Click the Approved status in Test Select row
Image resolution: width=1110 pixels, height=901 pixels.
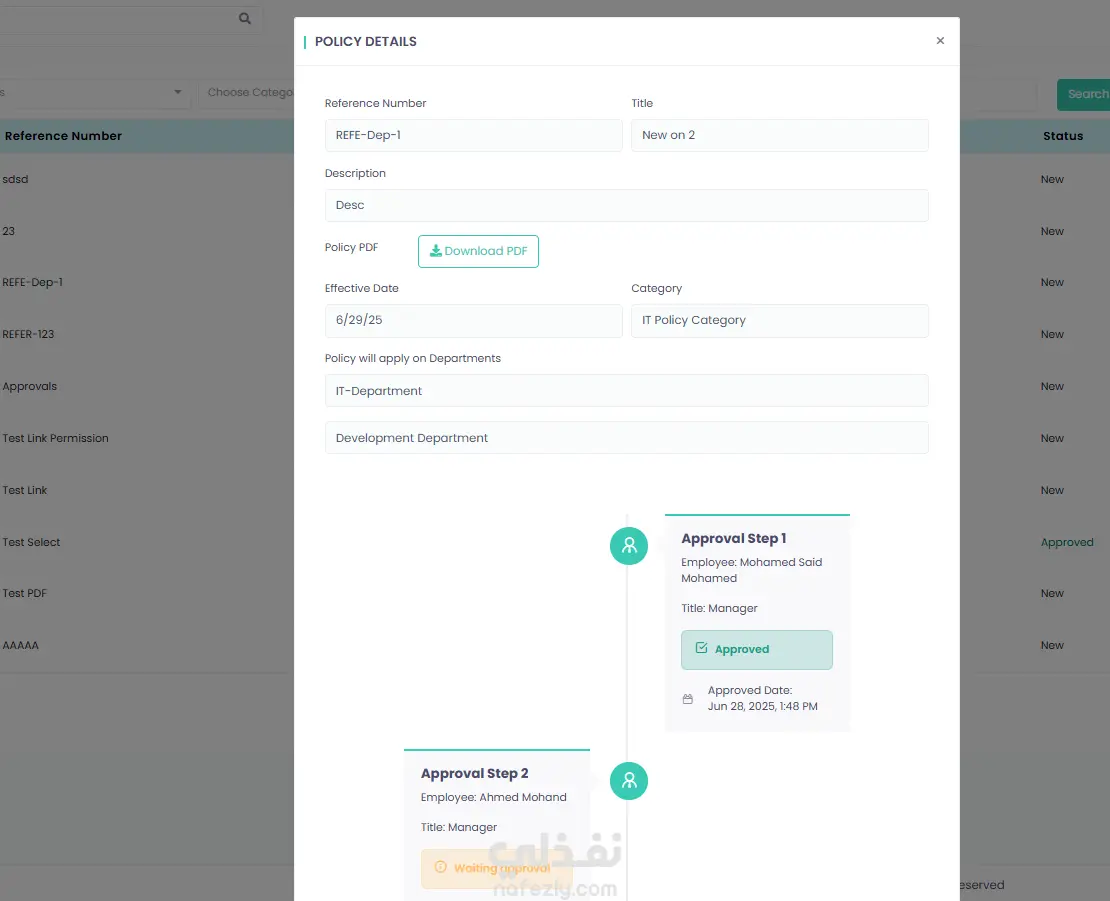click(1067, 542)
